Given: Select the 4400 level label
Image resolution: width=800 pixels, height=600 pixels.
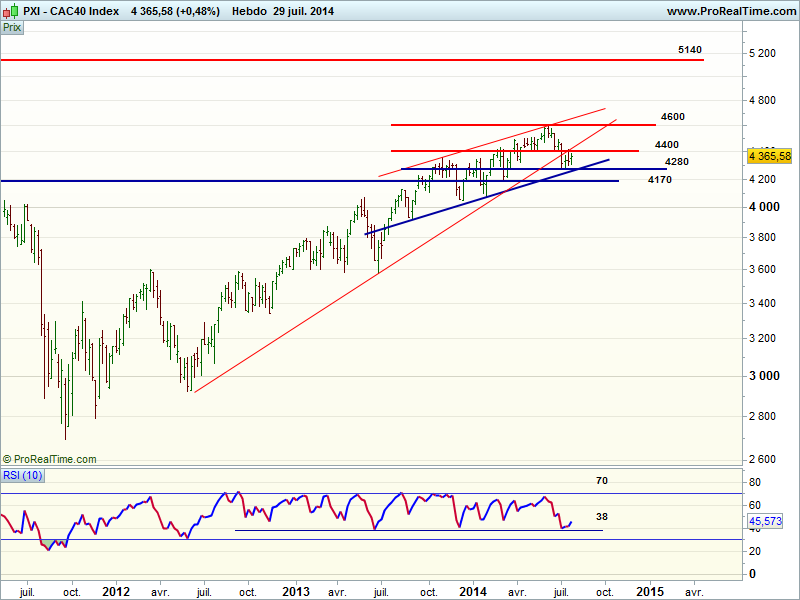Looking at the screenshot, I should (x=666, y=145).
